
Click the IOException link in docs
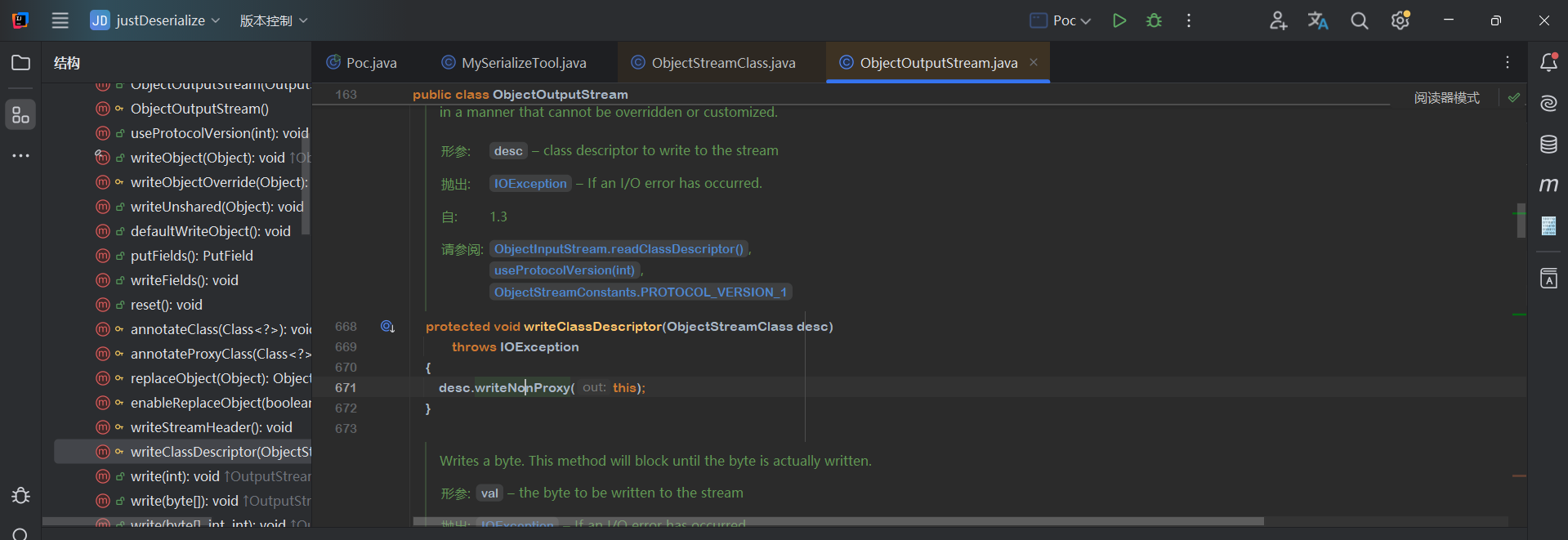[x=529, y=184]
